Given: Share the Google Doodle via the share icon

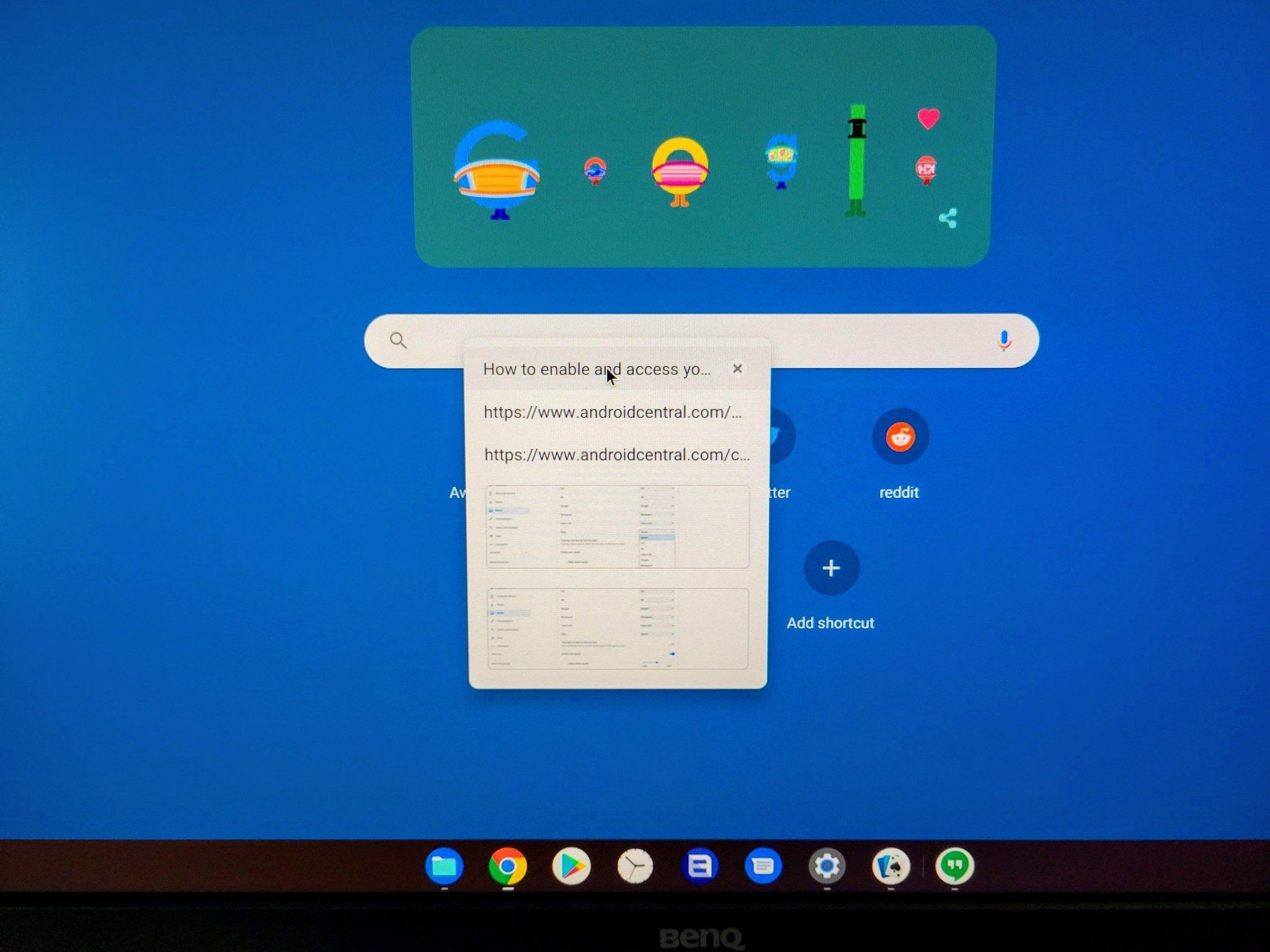Looking at the screenshot, I should pyautogui.click(x=948, y=218).
